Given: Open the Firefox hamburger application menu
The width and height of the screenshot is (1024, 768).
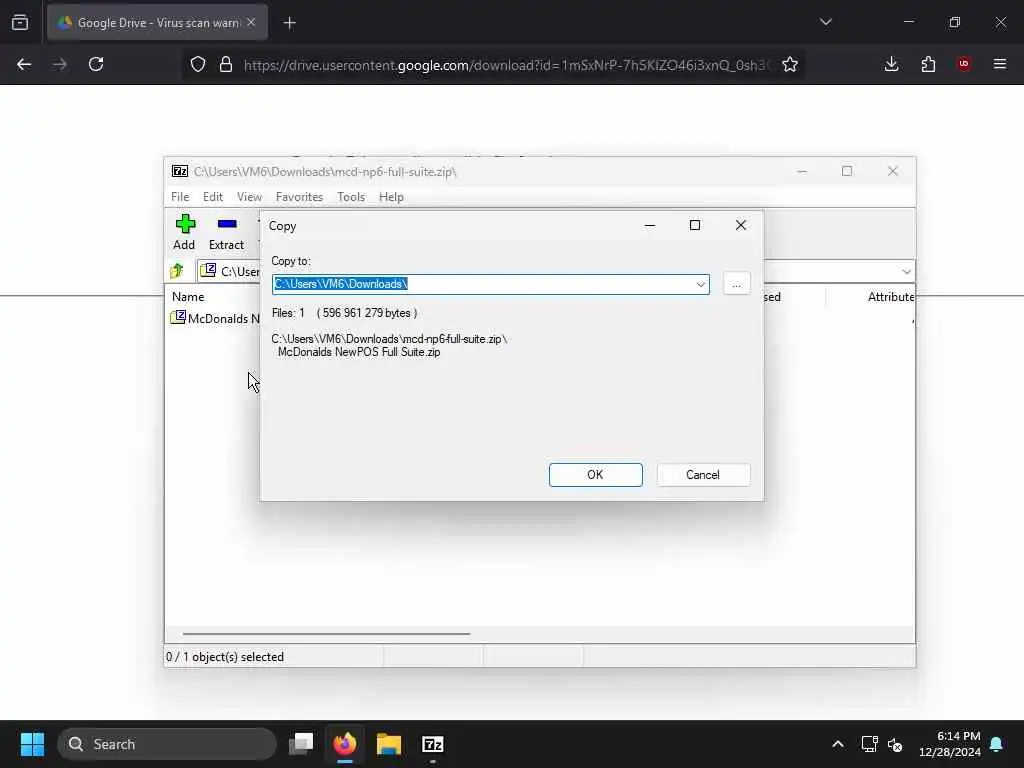Looking at the screenshot, I should coord(1000,64).
